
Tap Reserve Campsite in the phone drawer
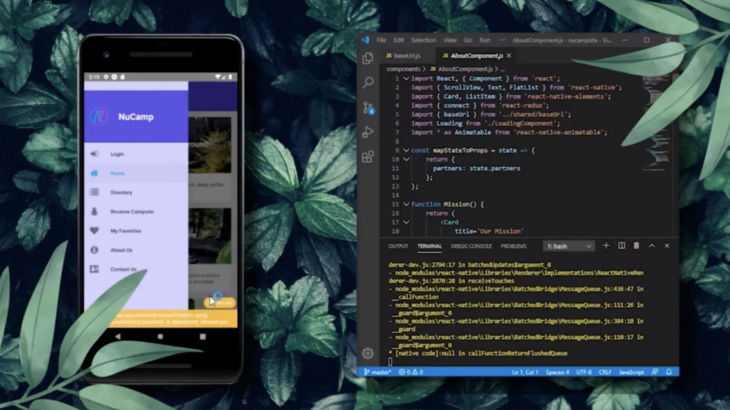click(x=131, y=211)
